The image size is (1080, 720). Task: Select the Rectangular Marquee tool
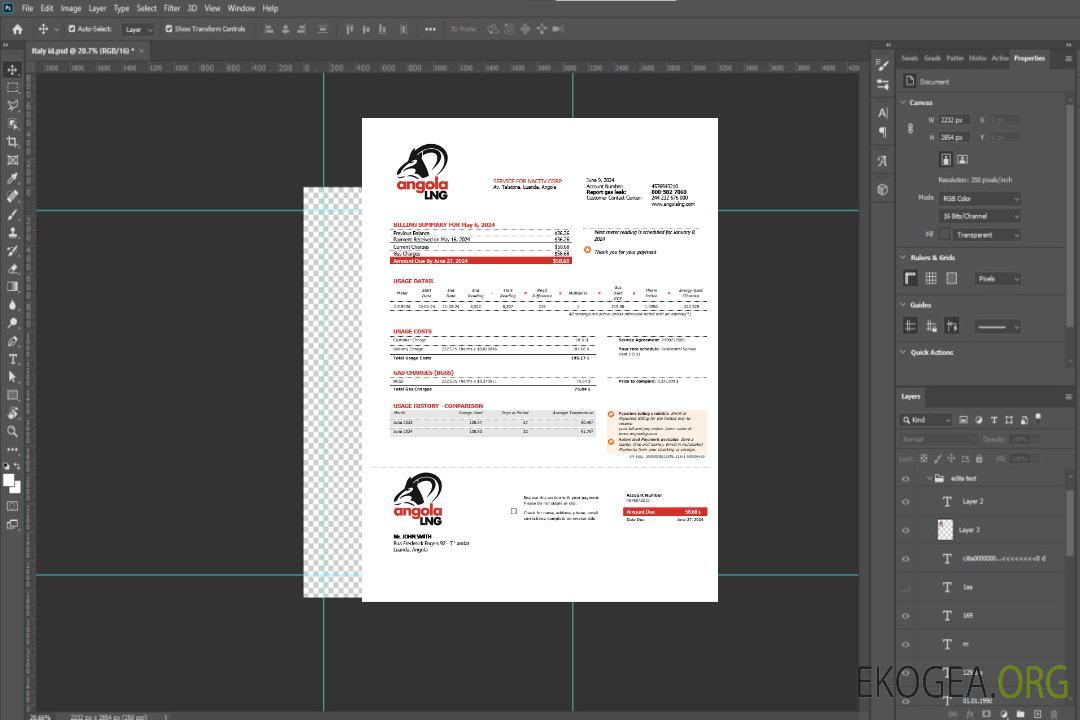pos(13,88)
